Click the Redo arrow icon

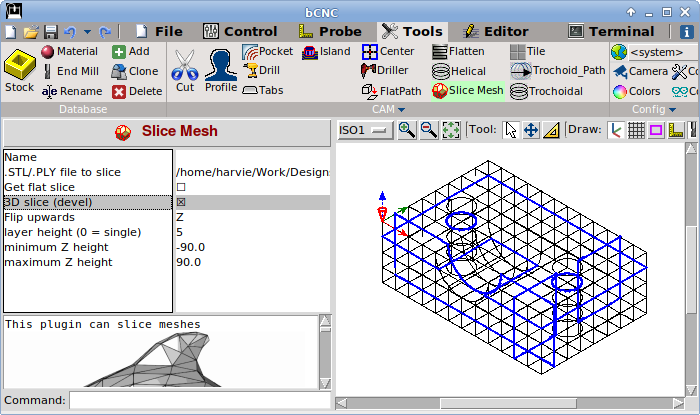(x=105, y=32)
